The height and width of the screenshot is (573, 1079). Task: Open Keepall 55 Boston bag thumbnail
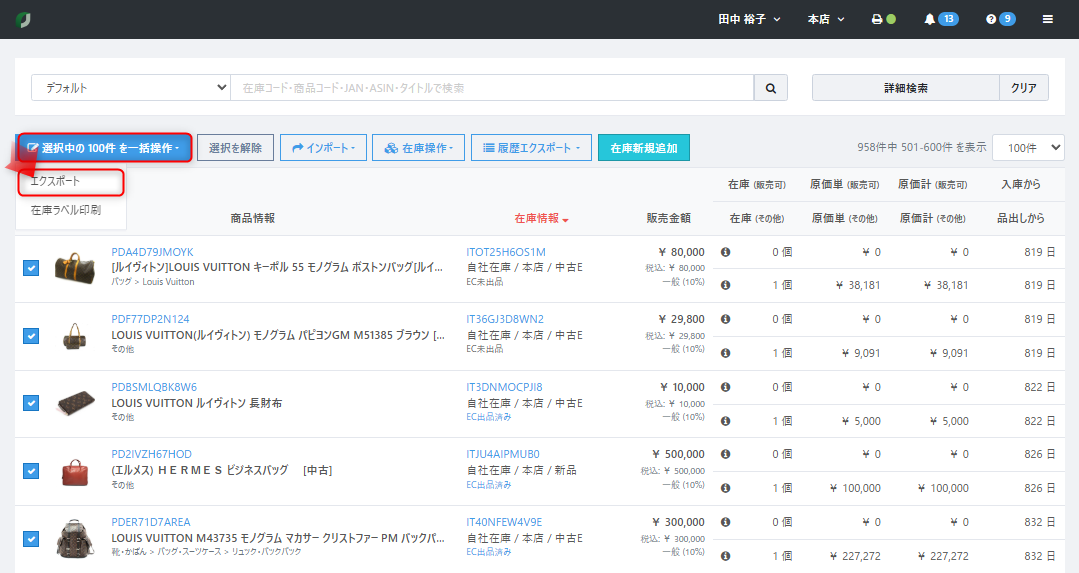click(x=75, y=268)
